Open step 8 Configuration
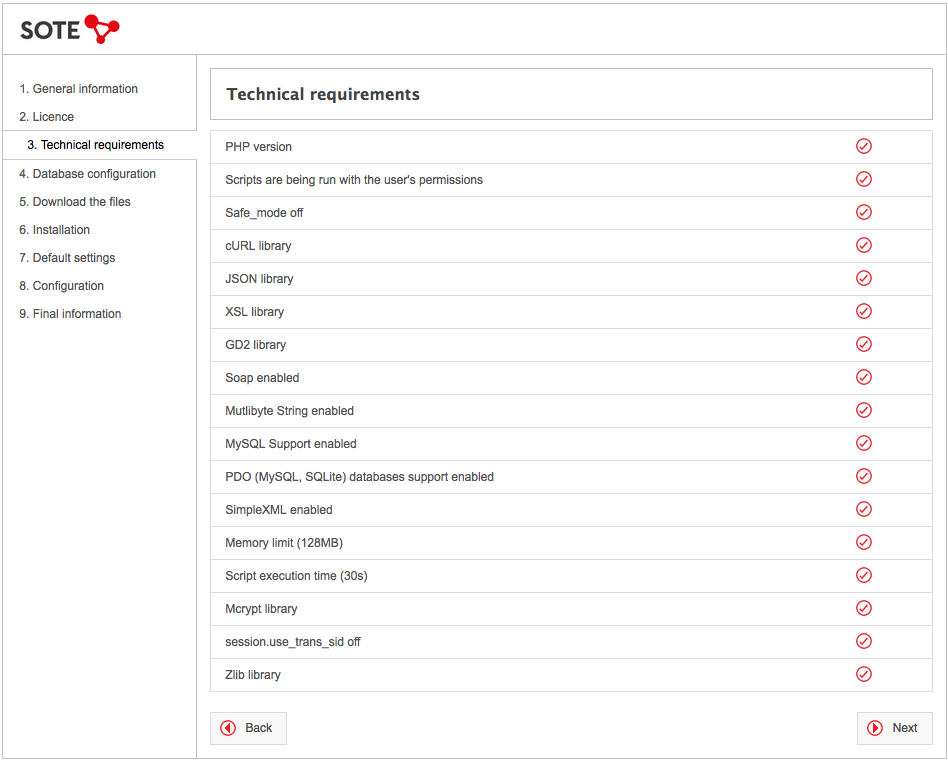Screen dimensions: 948x761 tap(62, 286)
